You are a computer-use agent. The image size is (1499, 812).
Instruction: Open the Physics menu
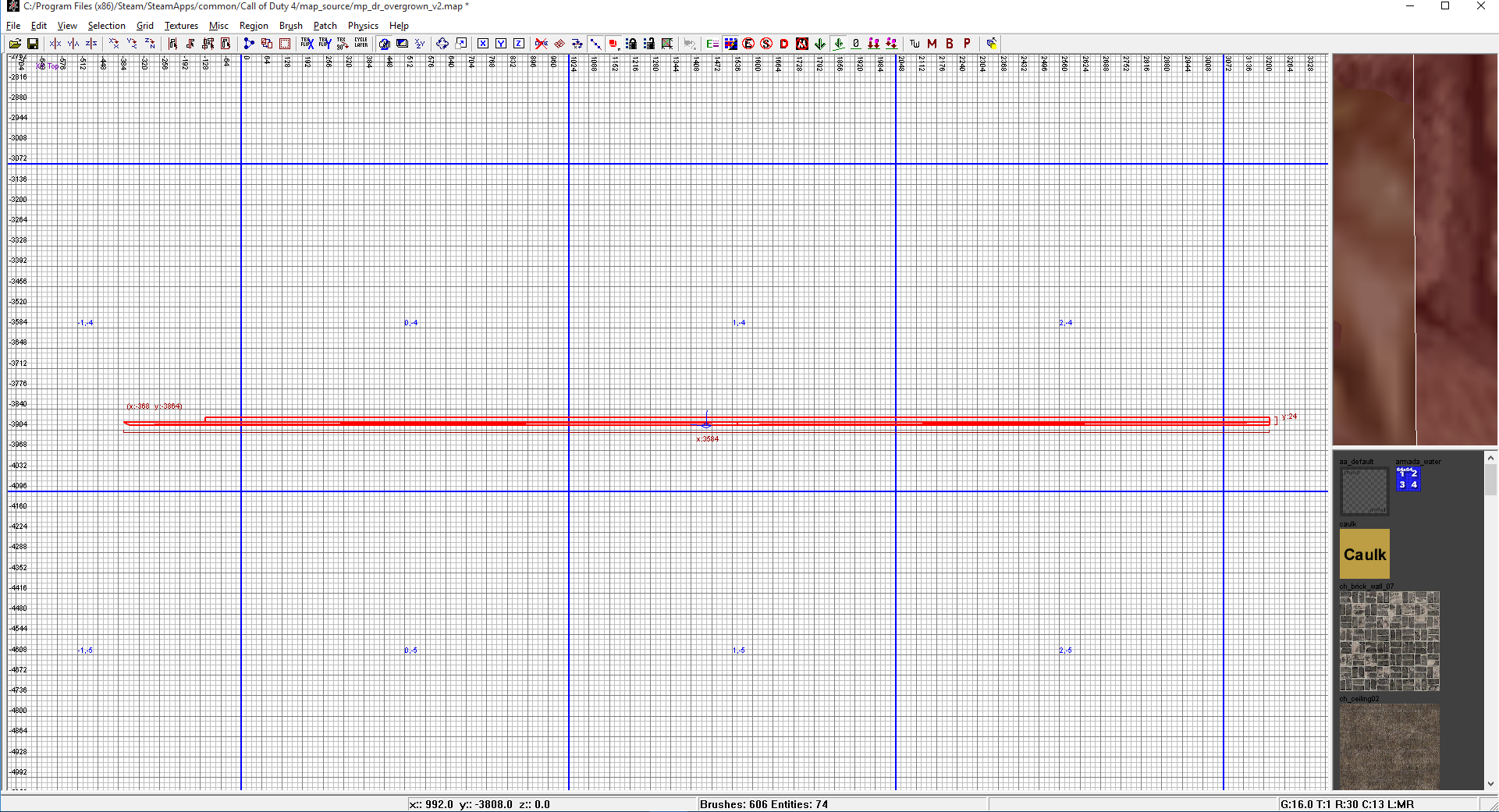click(x=363, y=26)
